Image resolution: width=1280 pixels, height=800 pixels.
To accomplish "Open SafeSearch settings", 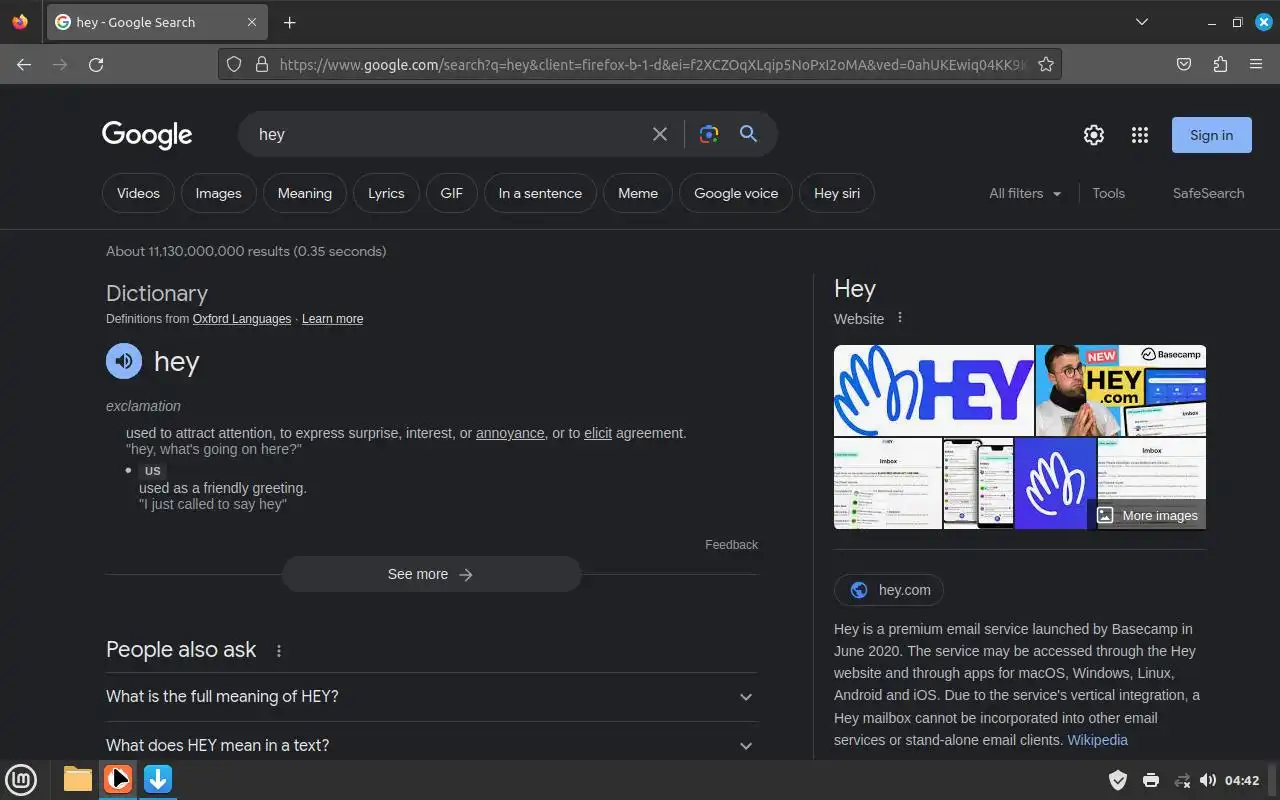I will [x=1208, y=193].
